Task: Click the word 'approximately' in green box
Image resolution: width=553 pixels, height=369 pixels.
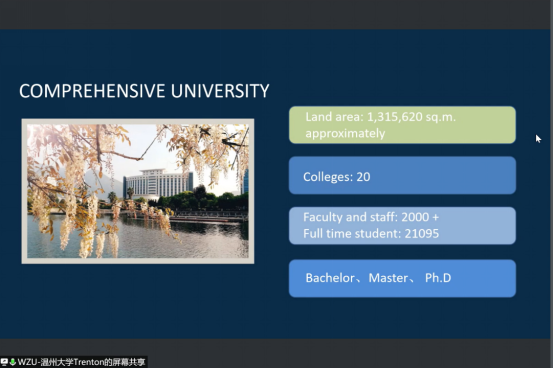Action: click(345, 134)
